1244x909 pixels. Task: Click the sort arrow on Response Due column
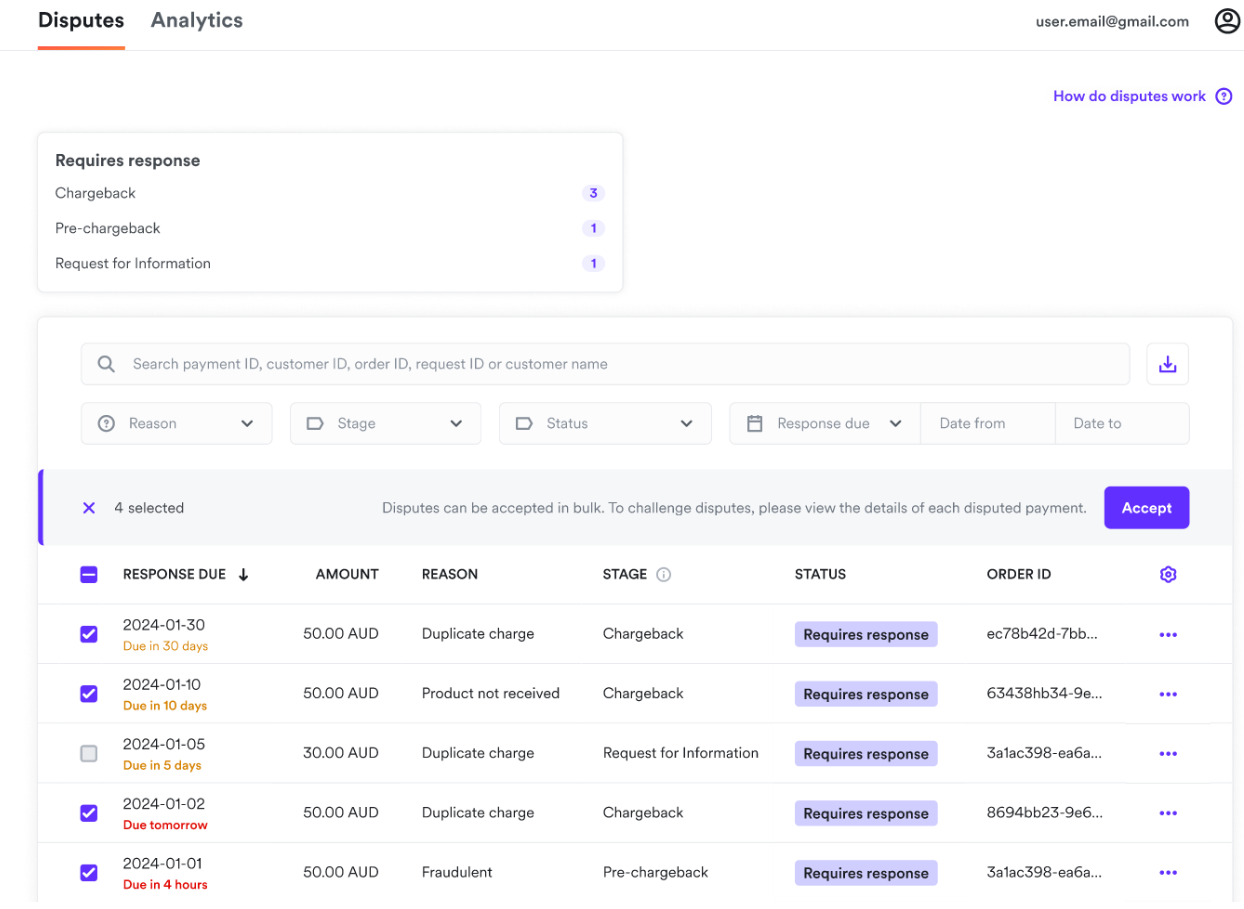click(x=243, y=574)
